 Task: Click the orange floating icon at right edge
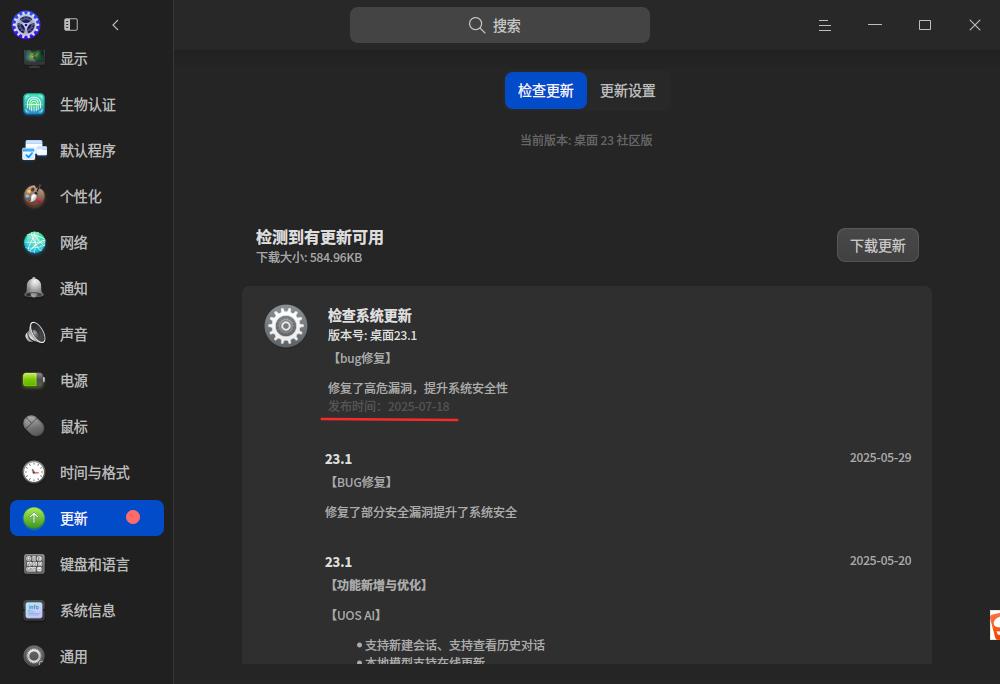pos(995,625)
